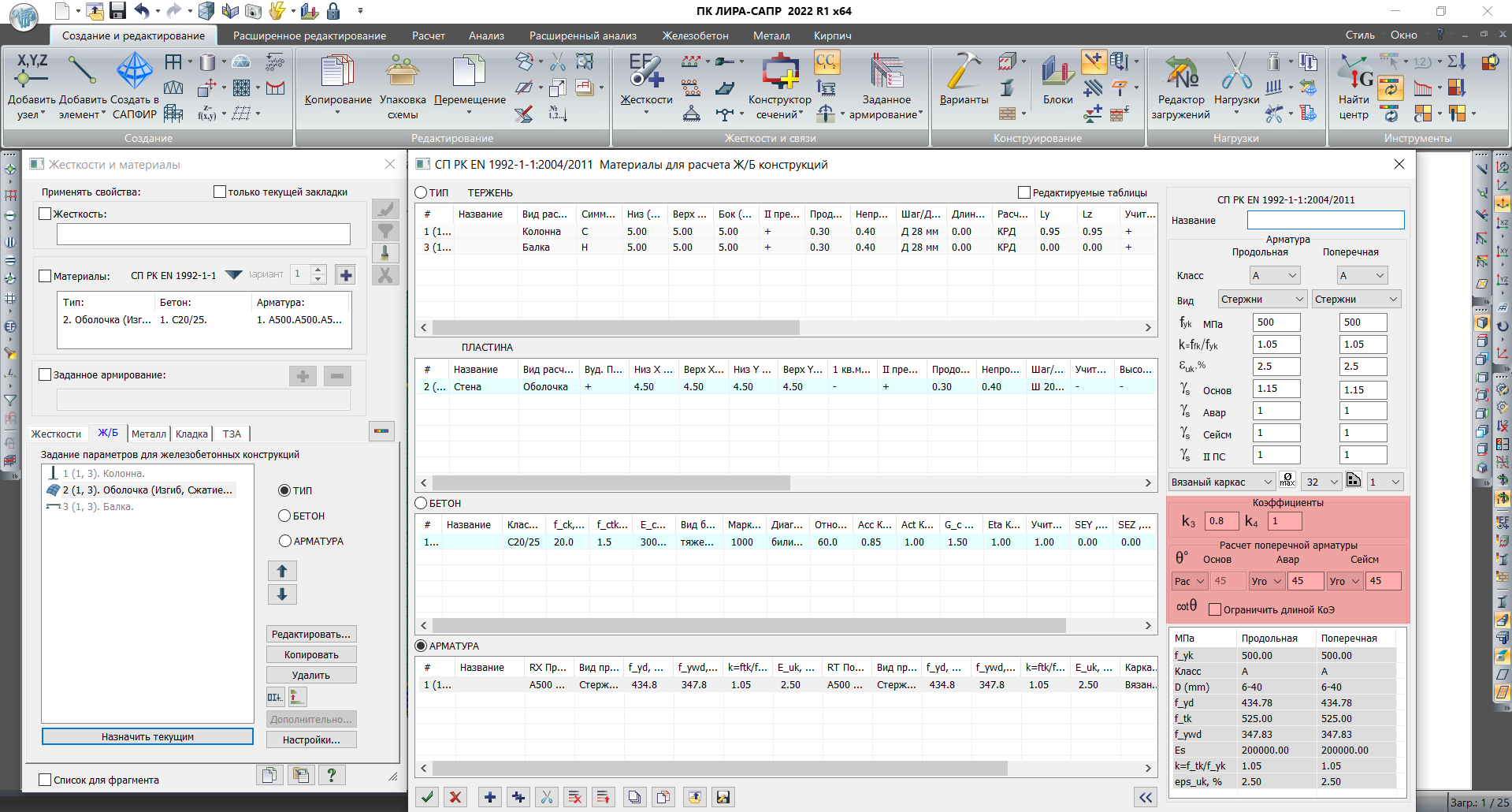1512x812 pixels.
Task: Expand the Продольная Класс dropdown
Action: click(x=1275, y=275)
